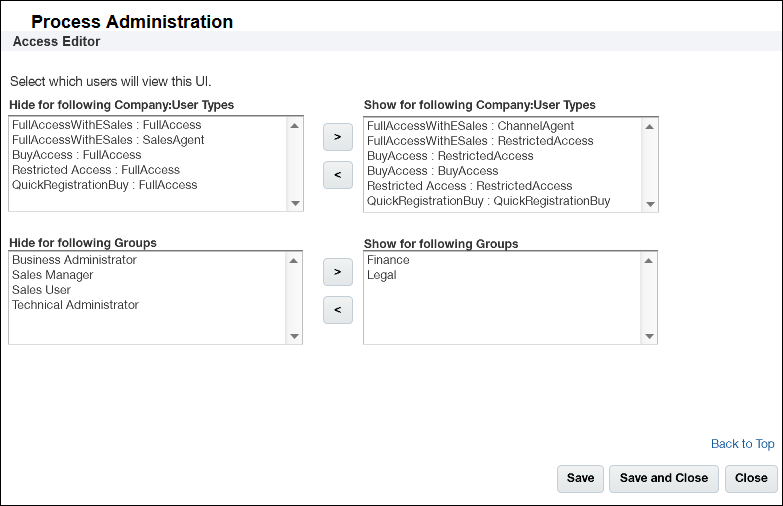
Task: Select BuyAccess : FullAccess in Hide list
Action: [77, 155]
